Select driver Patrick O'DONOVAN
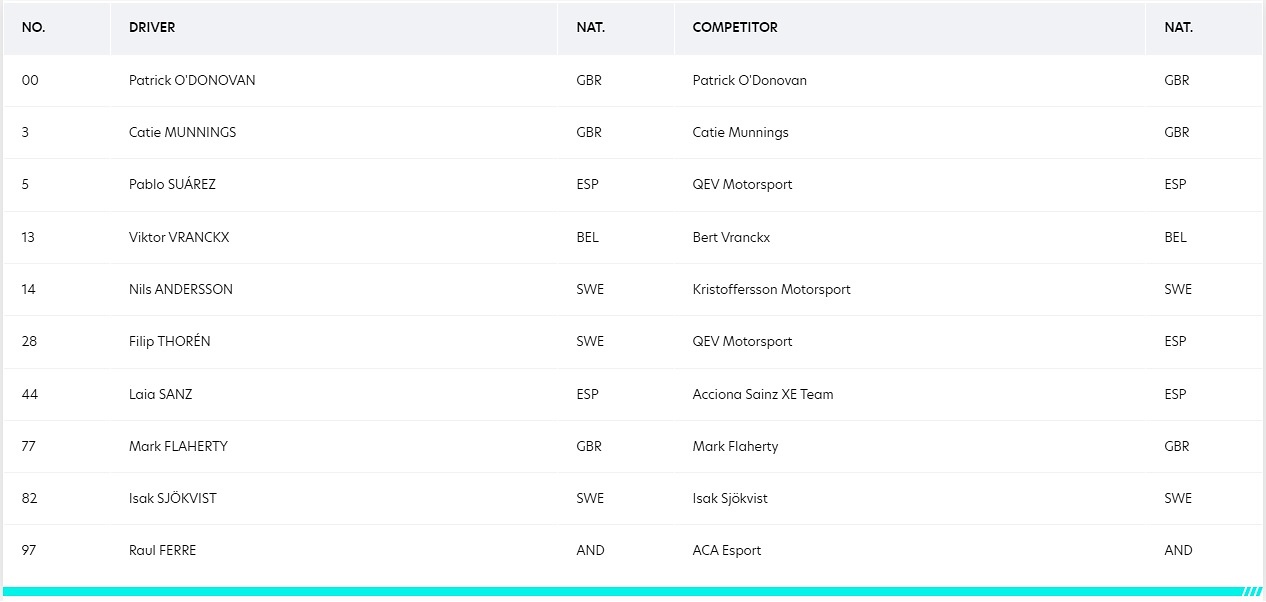Screen dimensions: 1266x602 tap(192, 80)
